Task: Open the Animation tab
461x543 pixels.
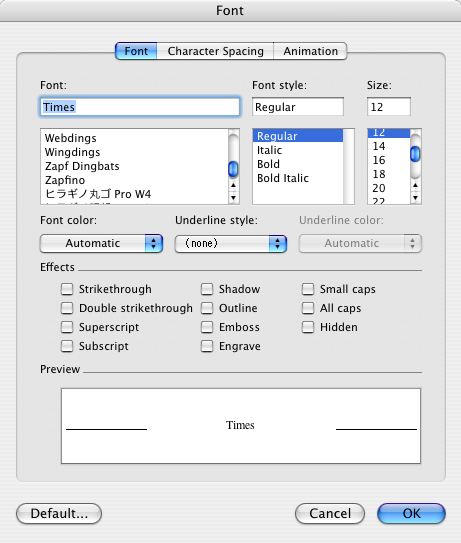Action: click(x=310, y=51)
